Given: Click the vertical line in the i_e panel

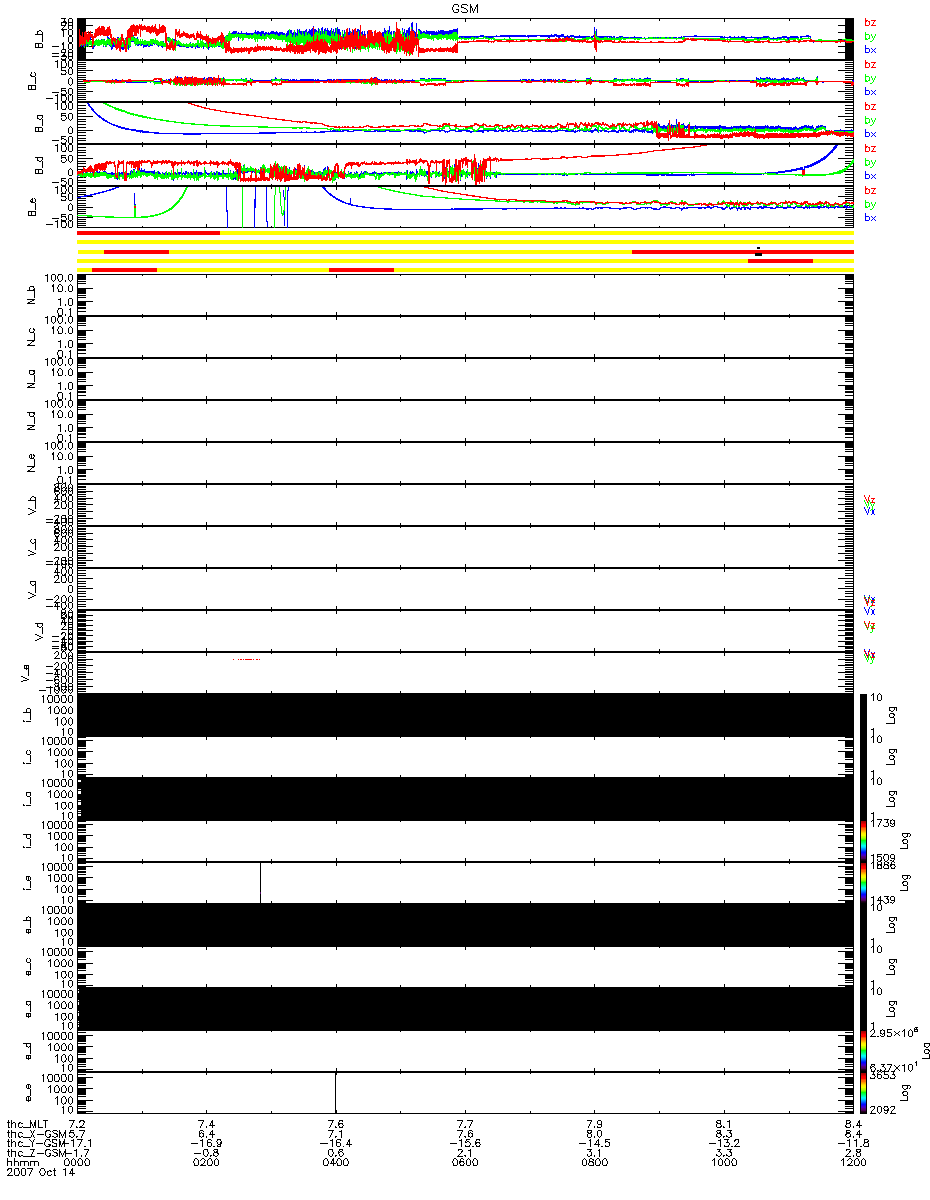Looking at the screenshot, I should (x=260, y=882).
